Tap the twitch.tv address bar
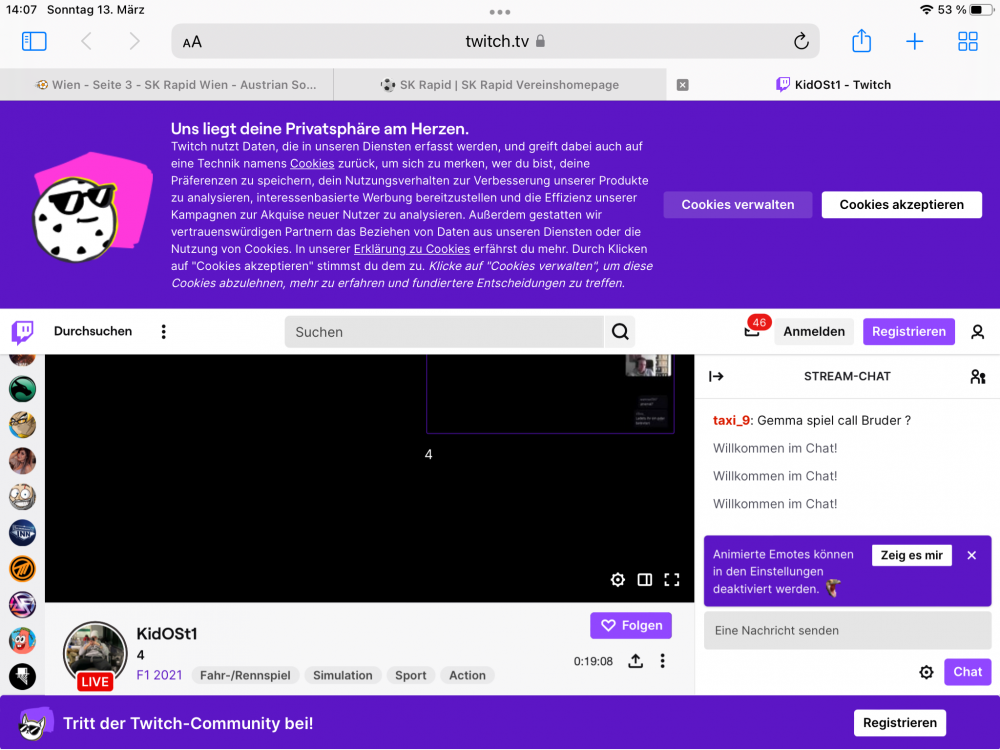 click(x=496, y=41)
